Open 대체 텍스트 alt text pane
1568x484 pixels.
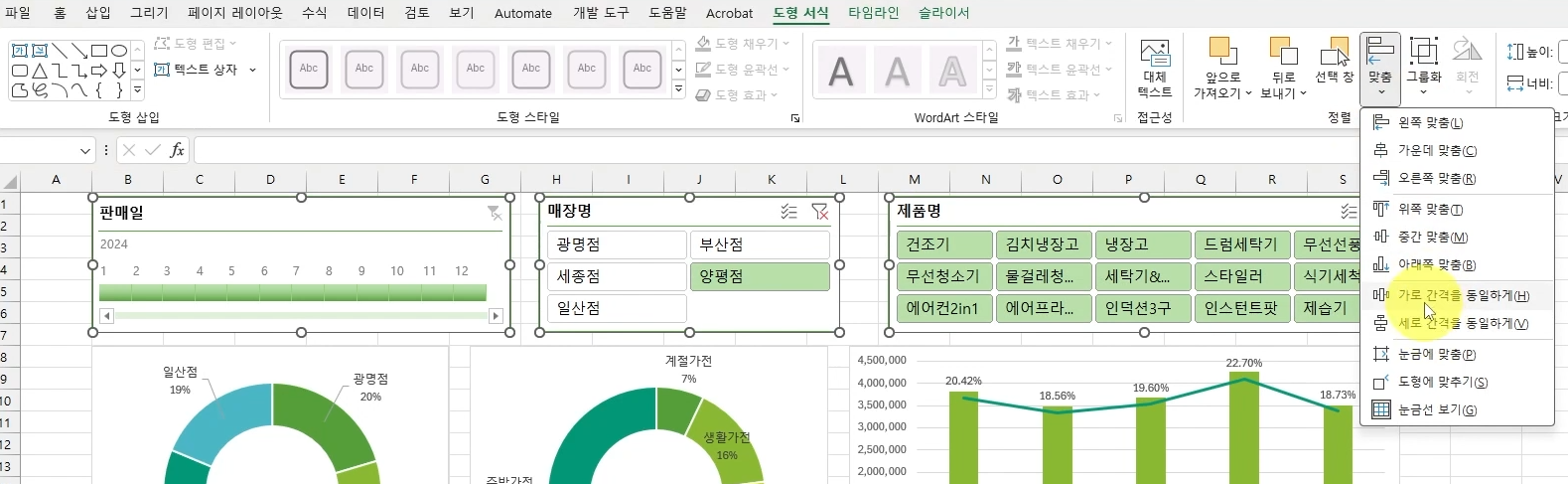[x=1155, y=69]
